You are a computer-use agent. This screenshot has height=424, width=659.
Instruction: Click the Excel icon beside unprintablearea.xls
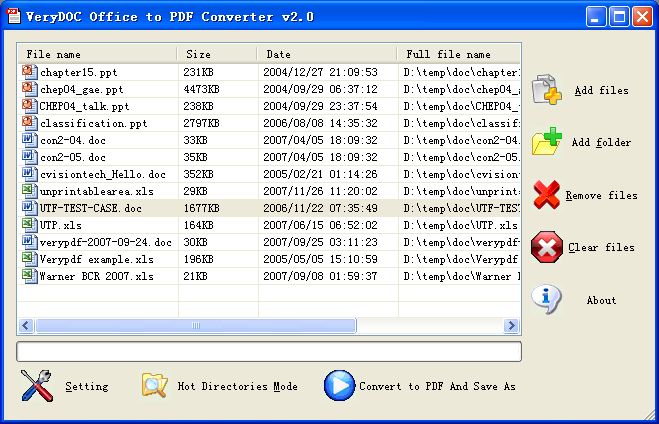click(29, 191)
